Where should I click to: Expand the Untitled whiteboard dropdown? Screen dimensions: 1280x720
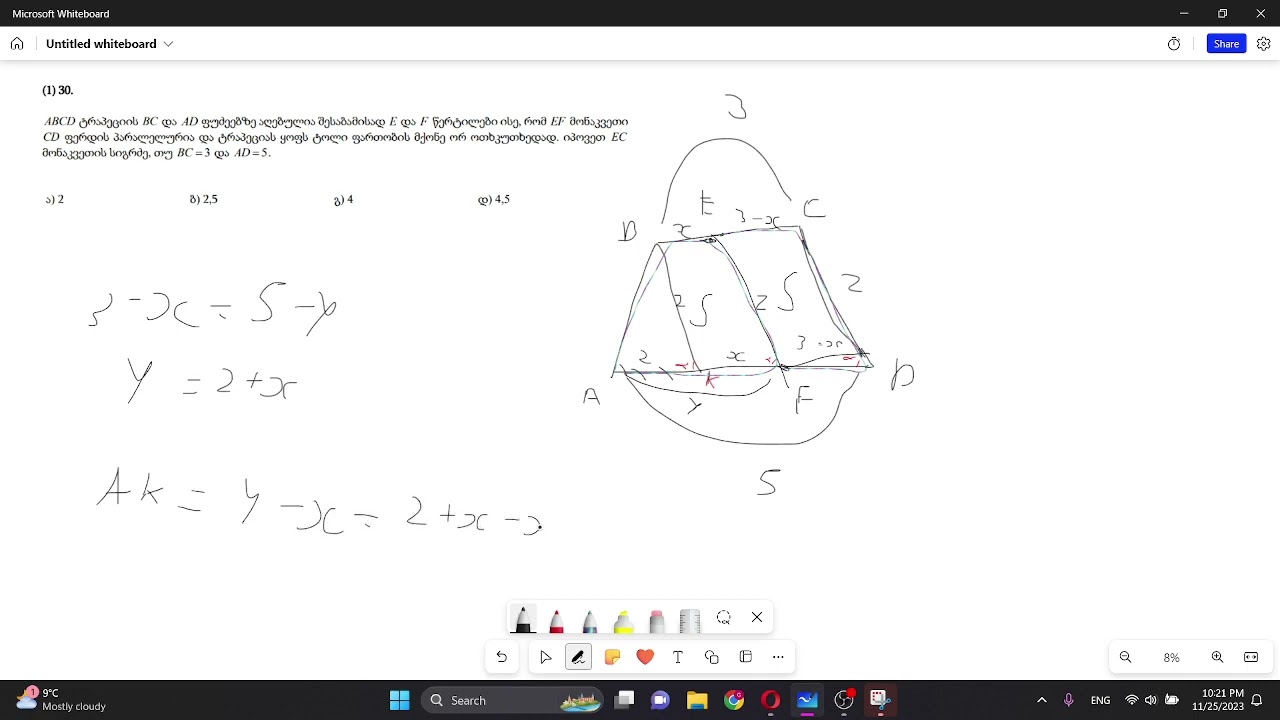168,44
